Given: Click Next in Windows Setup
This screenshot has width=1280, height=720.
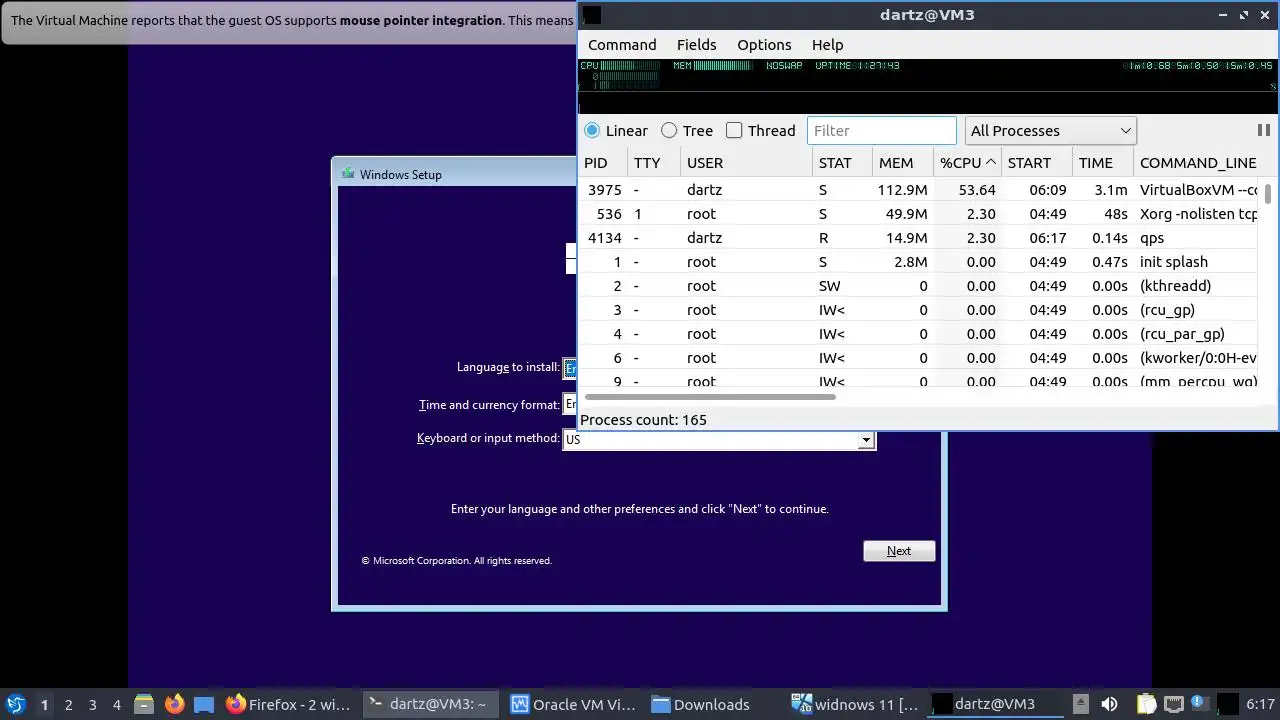Looking at the screenshot, I should (x=899, y=551).
